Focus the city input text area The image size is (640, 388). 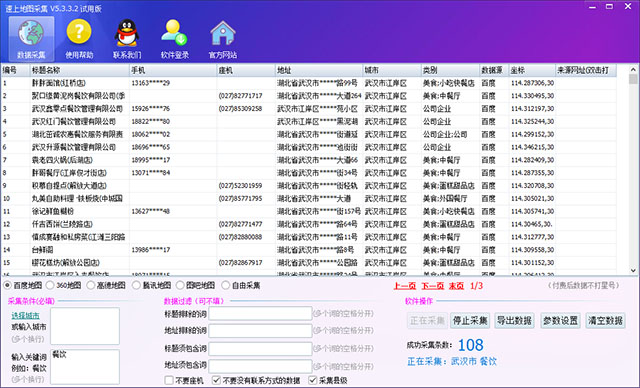(85, 326)
